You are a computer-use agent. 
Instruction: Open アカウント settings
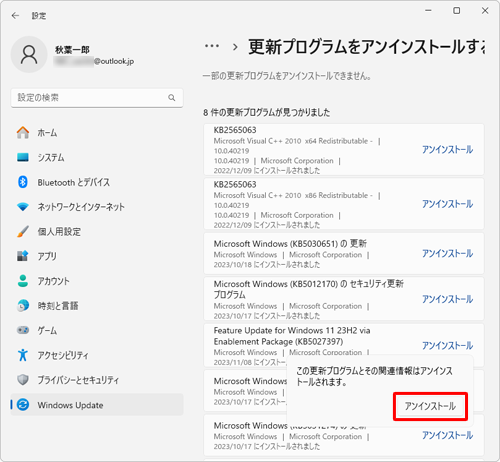97,281
